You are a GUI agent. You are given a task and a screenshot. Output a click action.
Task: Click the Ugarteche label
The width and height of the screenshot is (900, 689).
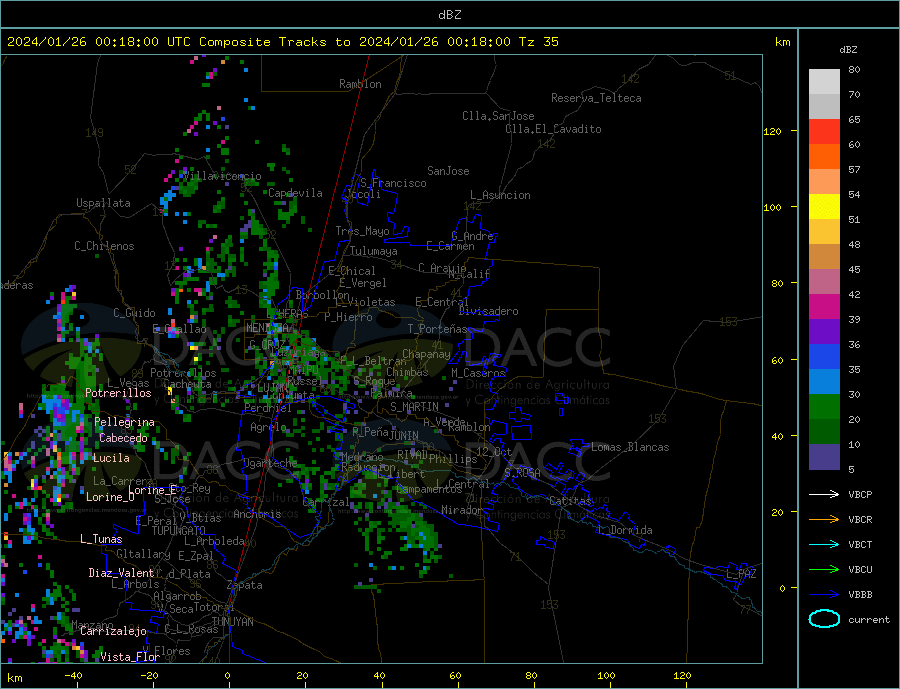point(270,463)
